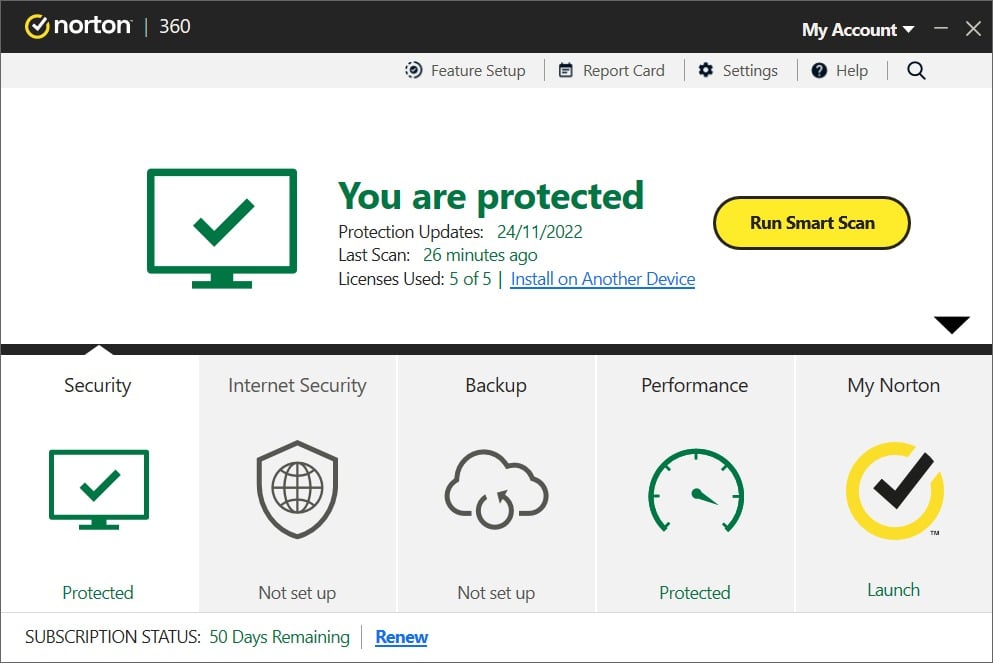This screenshot has height=663, width=993.
Task: Switch to the Backup tab title
Action: (496, 385)
